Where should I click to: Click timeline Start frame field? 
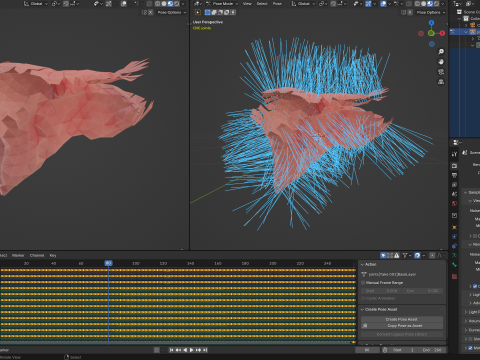point(403,350)
